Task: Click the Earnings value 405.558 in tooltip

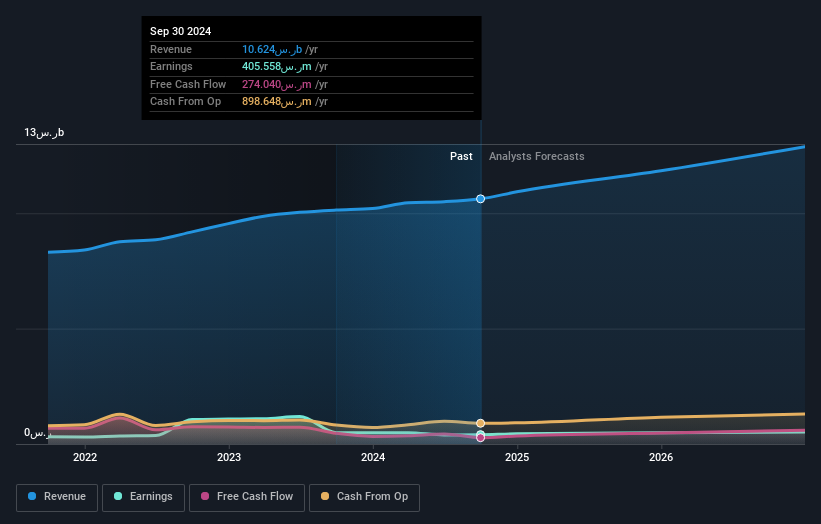Action: pyautogui.click(x=277, y=67)
